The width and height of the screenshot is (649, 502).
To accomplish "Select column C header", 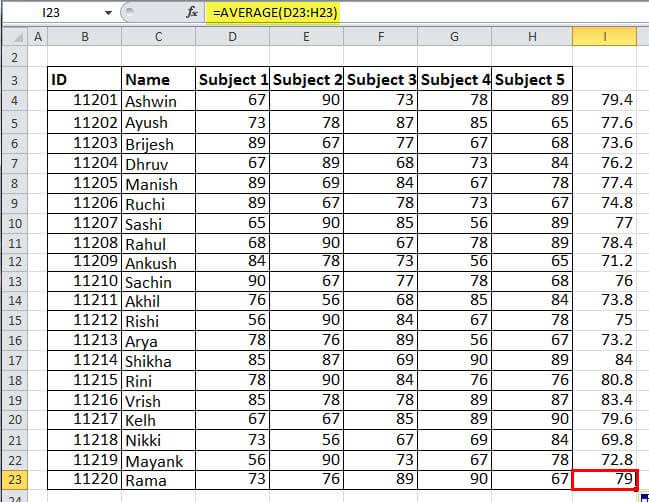I will click(x=159, y=37).
